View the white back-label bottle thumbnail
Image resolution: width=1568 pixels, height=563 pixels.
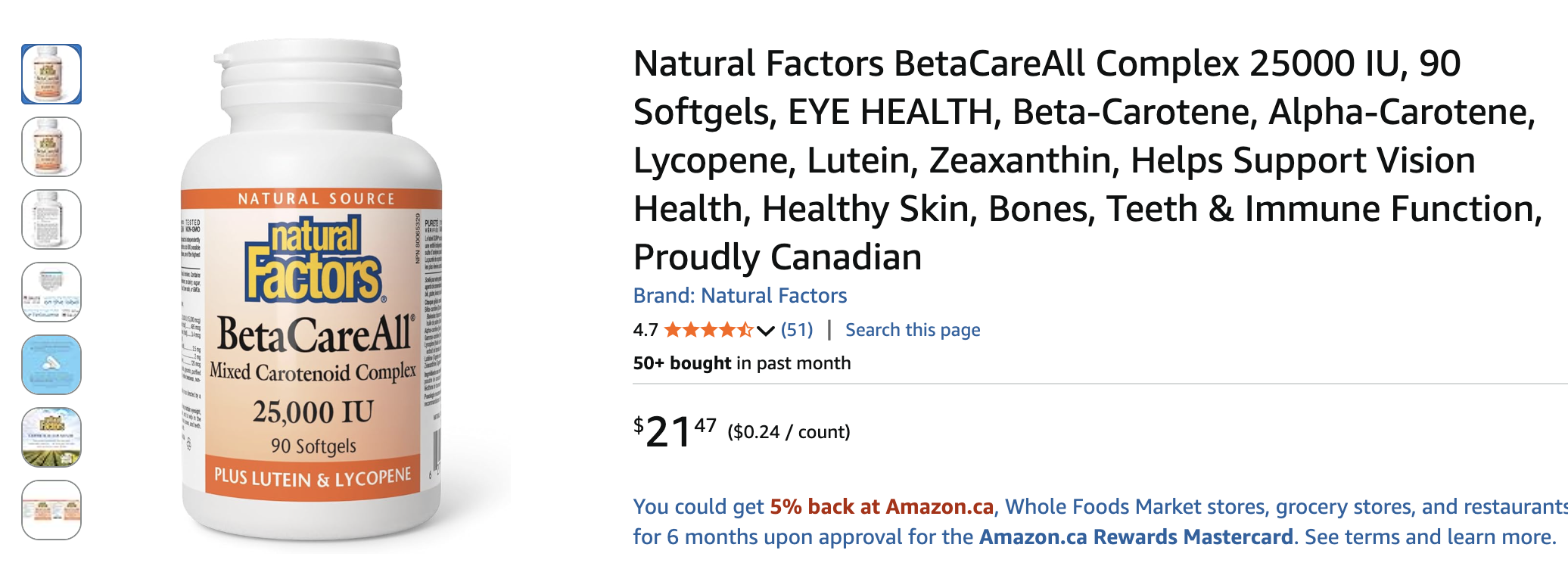pyautogui.click(x=51, y=219)
